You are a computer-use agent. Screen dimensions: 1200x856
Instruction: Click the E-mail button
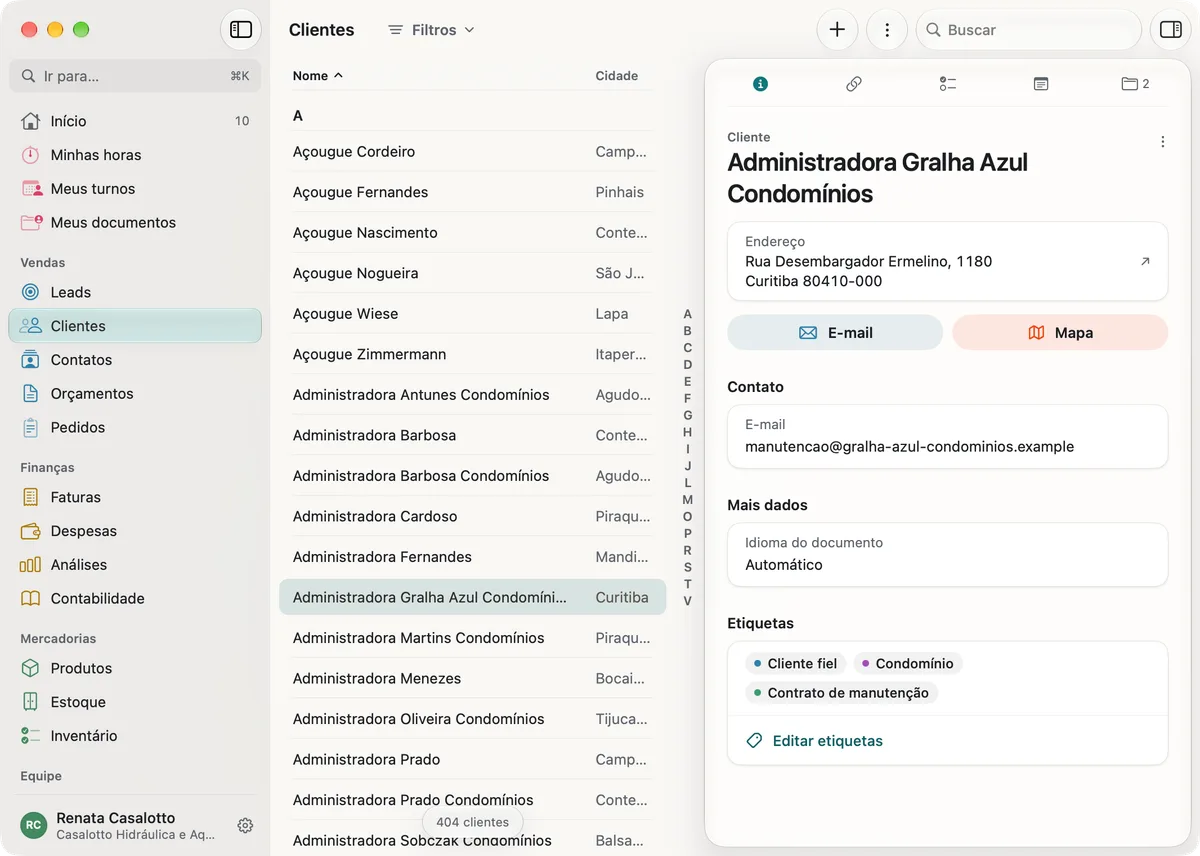(x=835, y=333)
